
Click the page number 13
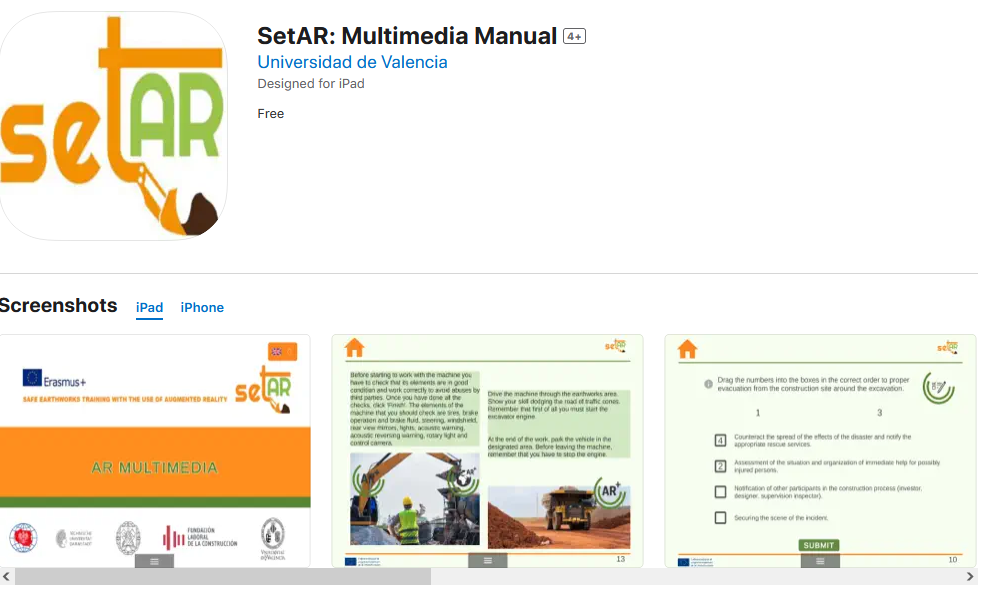click(621, 559)
